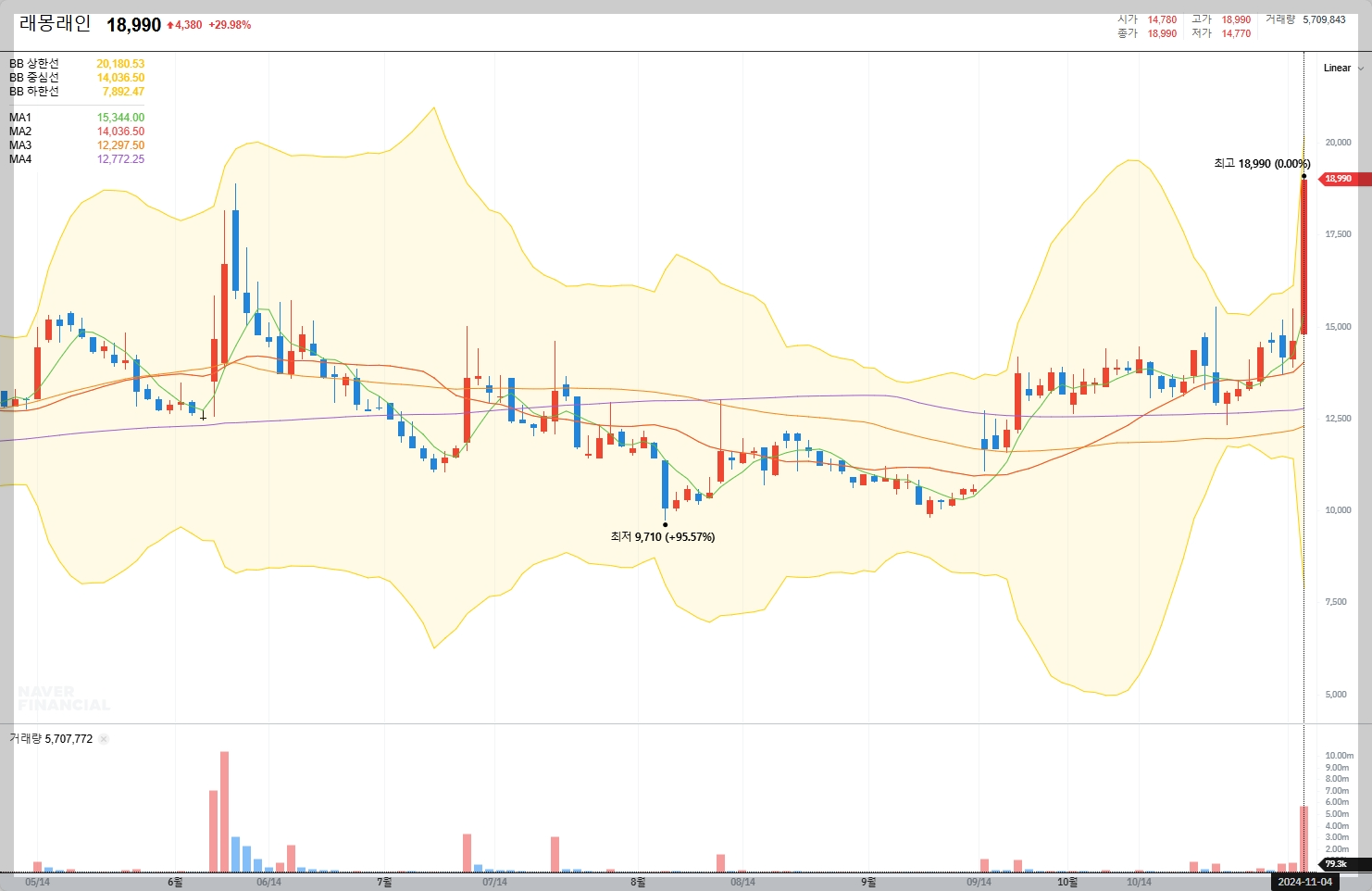
Task: Click the 9월 time axis label
Action: click(868, 883)
